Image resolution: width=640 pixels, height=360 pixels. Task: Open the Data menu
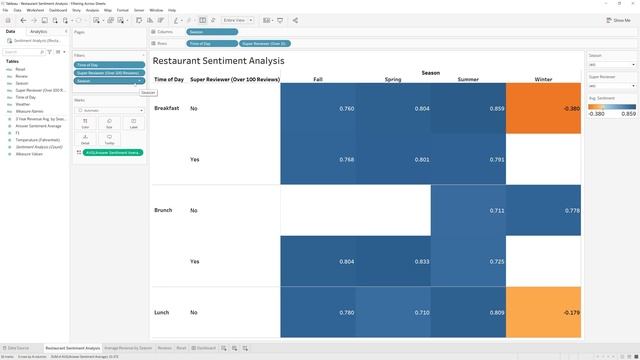point(18,10)
